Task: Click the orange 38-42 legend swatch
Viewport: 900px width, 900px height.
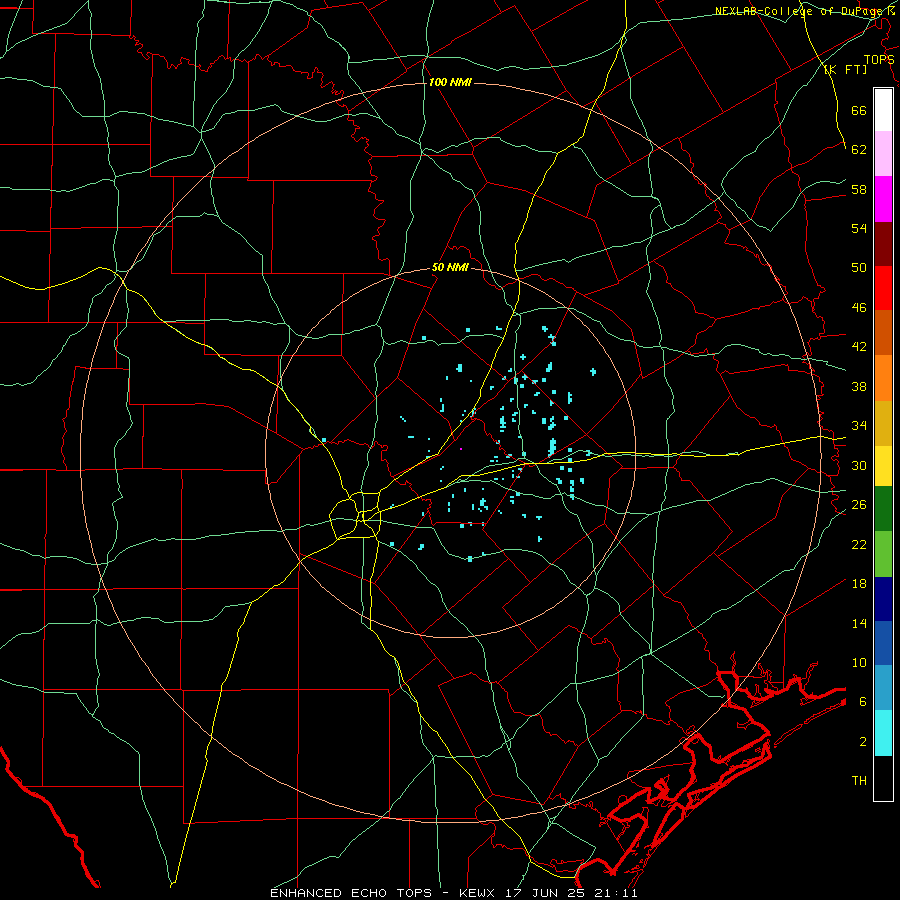Action: (883, 378)
